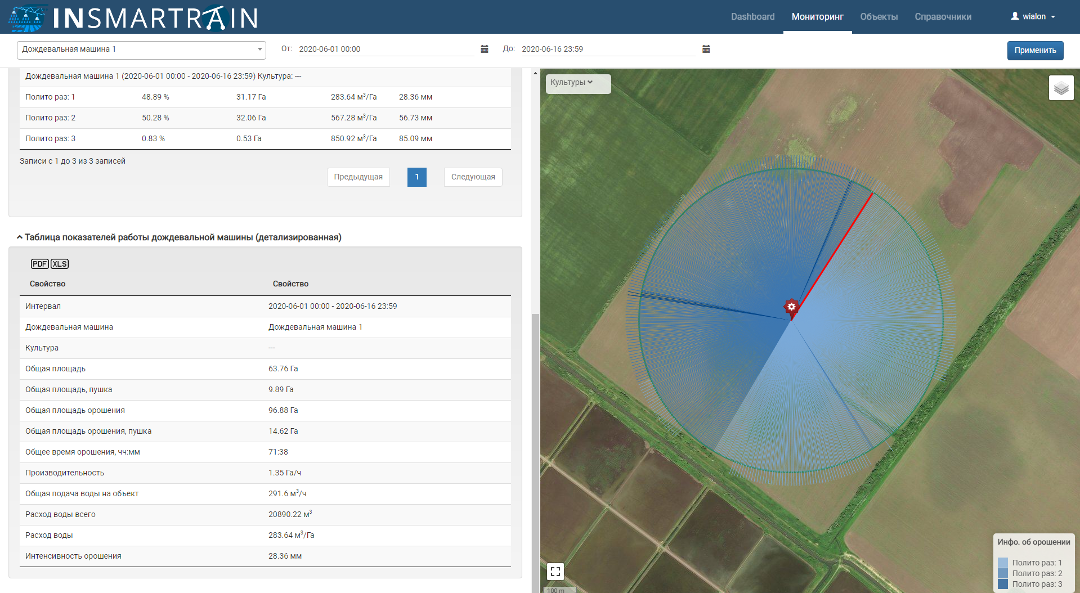The image size is (1080, 593).
Task: Export the detailed table as PDF
Action: (x=39, y=264)
